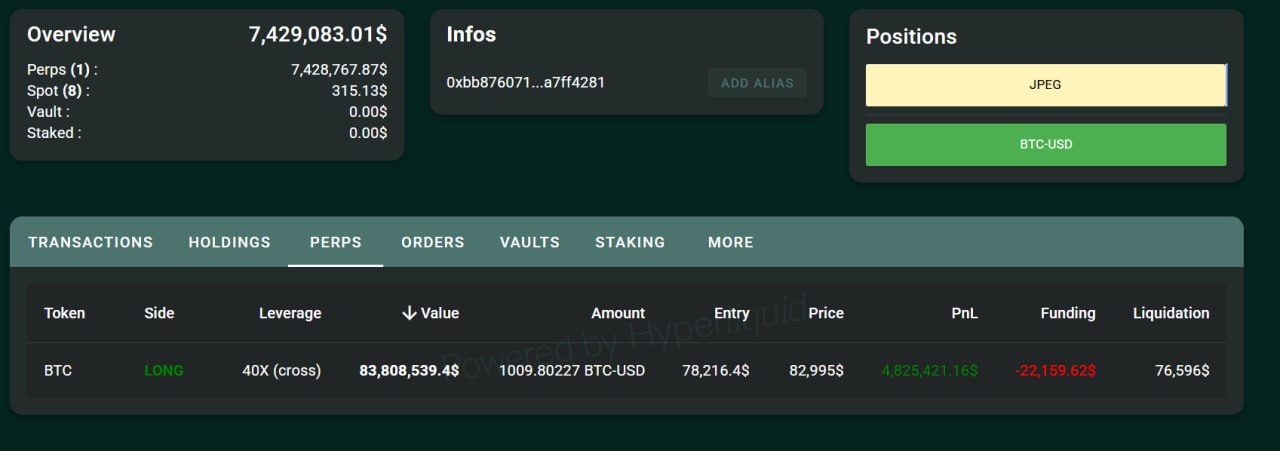Go to the Orders tab
Viewport: 1280px width, 451px height.
click(432, 242)
